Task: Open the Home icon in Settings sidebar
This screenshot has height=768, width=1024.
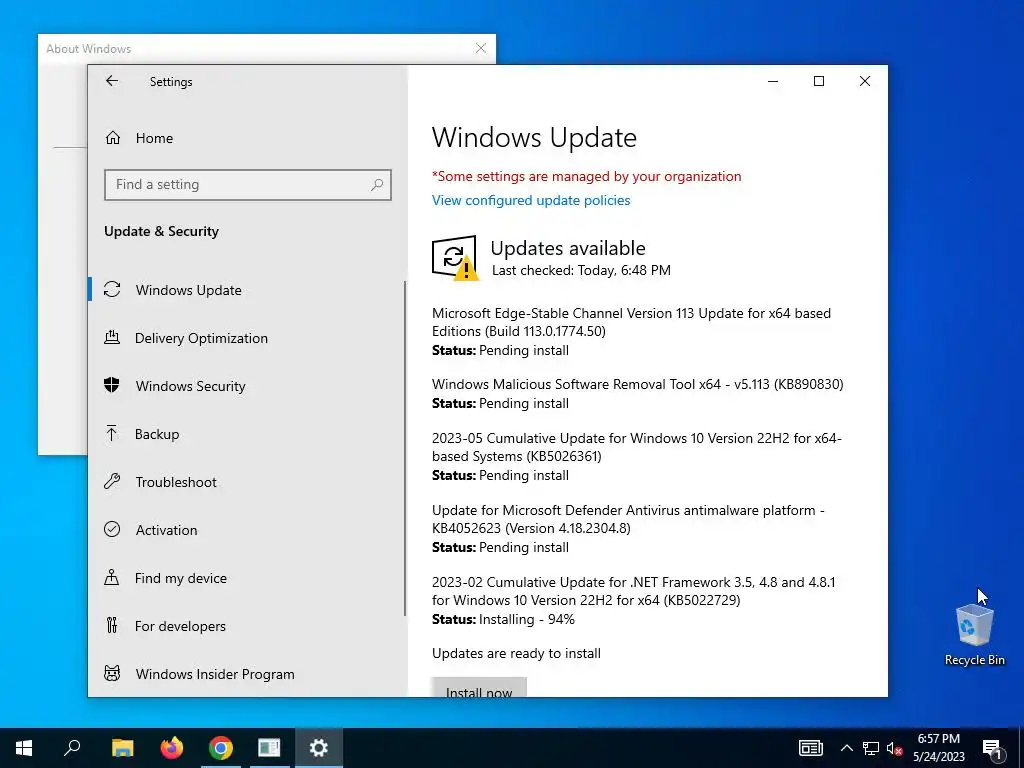Action: [x=113, y=138]
